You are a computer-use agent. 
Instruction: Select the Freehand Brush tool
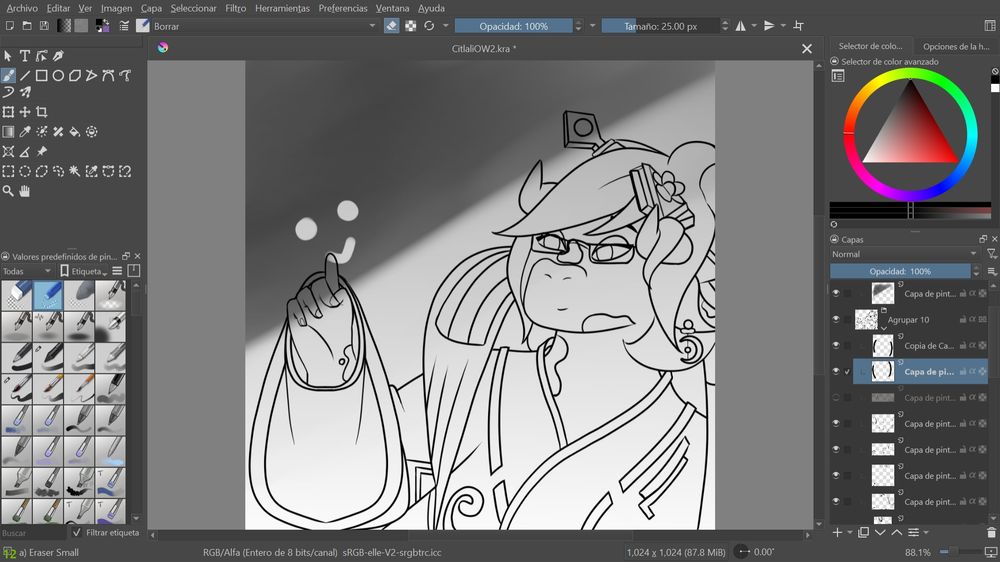8,76
